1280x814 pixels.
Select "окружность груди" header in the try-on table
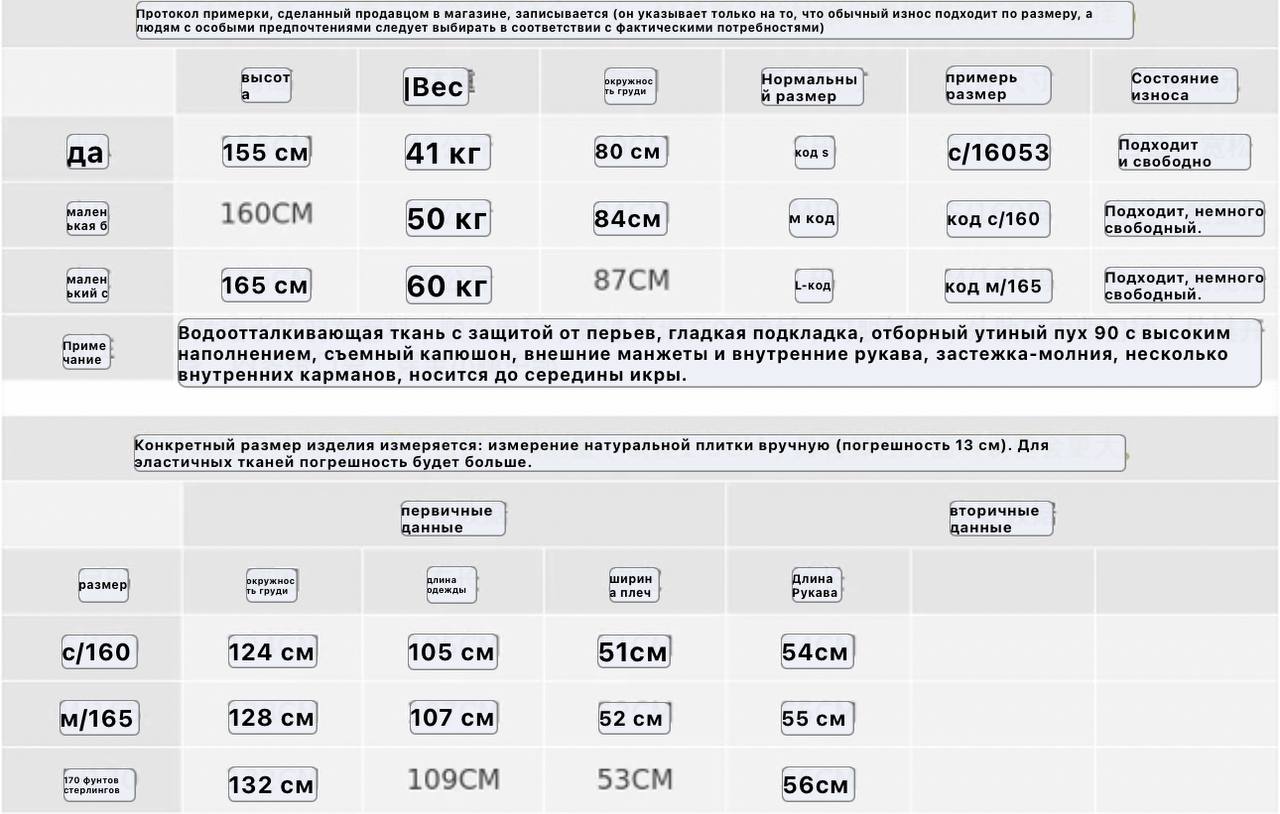630,86
